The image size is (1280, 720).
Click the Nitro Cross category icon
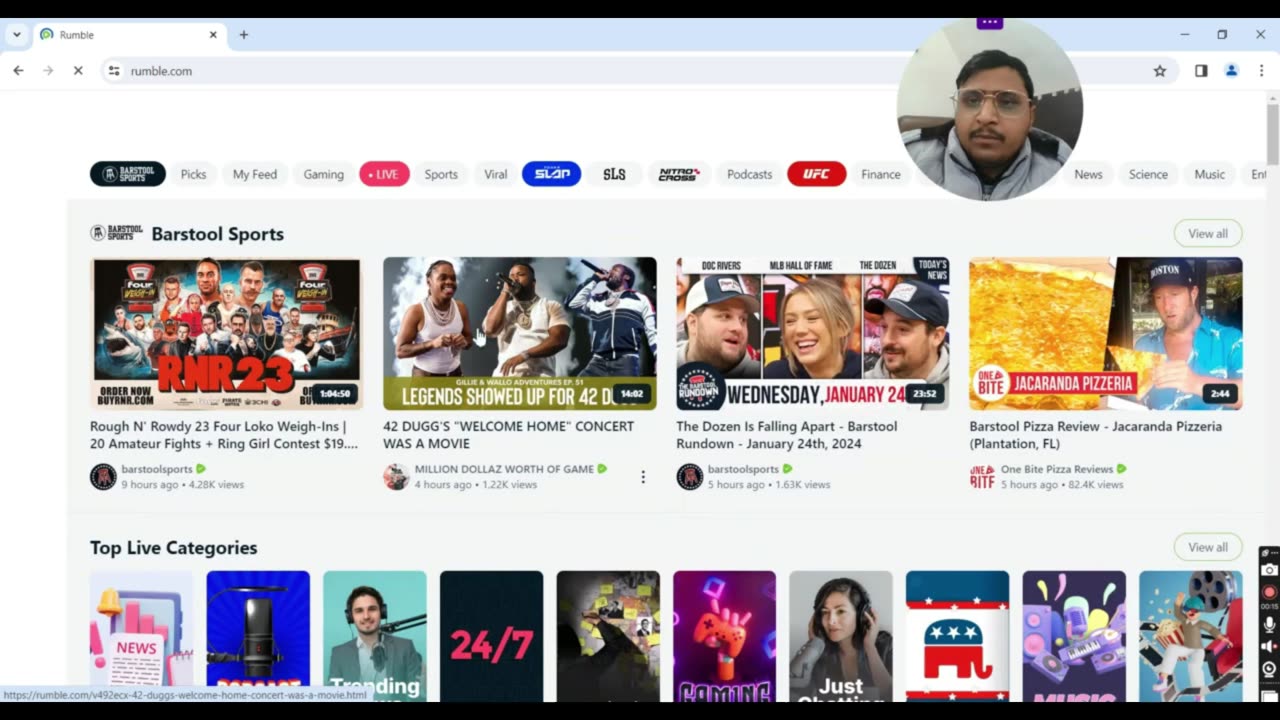pos(679,174)
